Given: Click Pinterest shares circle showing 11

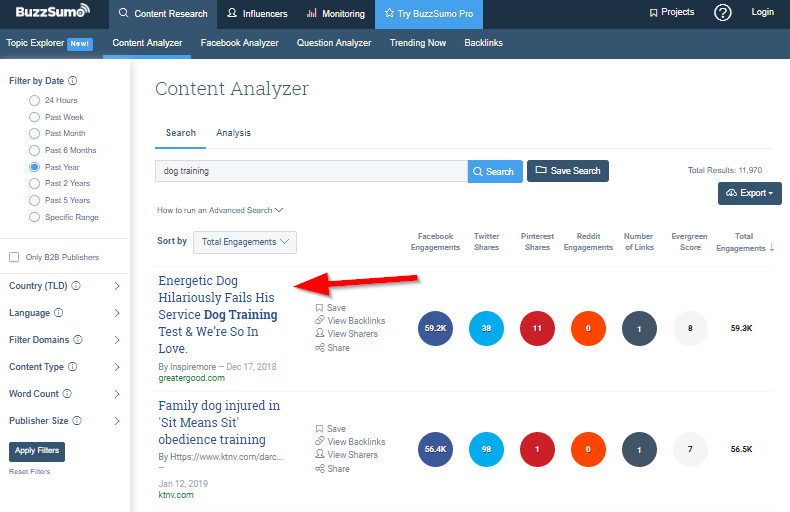Looking at the screenshot, I should 537,329.
